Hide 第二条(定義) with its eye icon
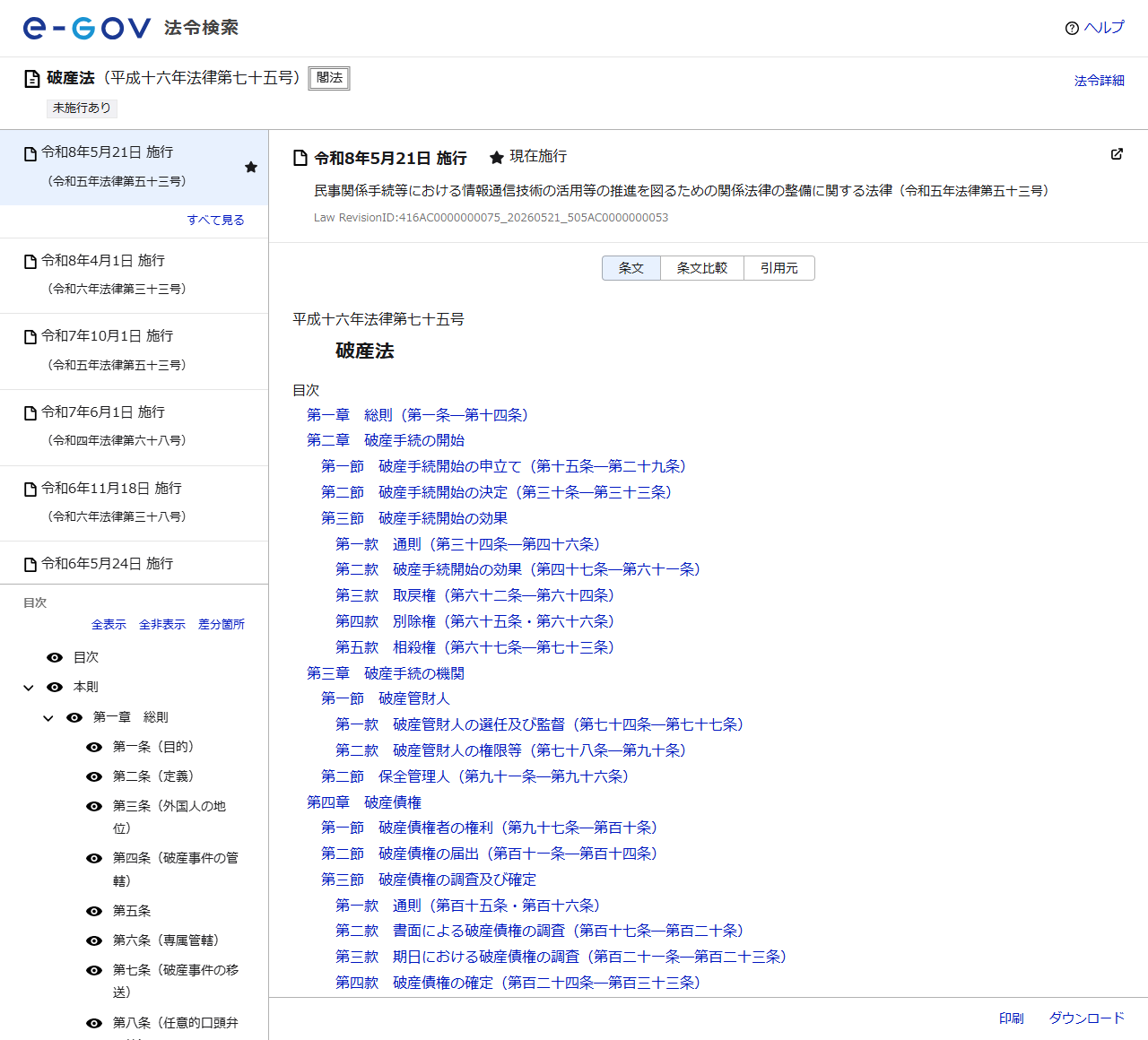The height and width of the screenshot is (1040, 1148). [94, 776]
